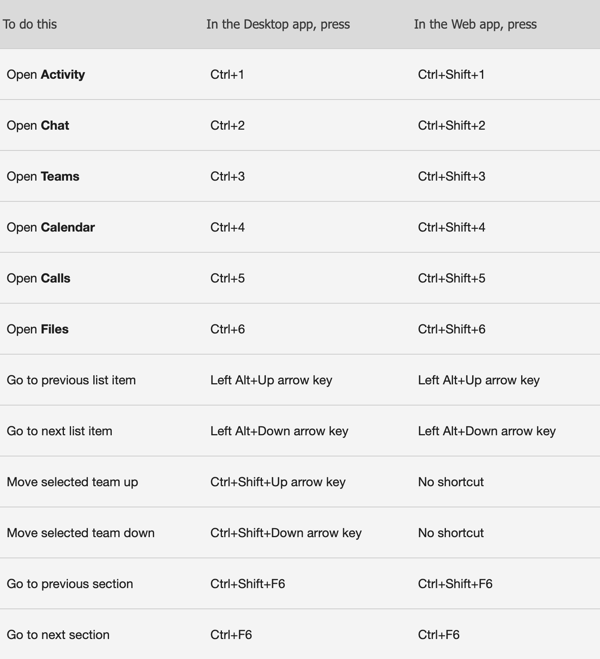
Task: Click the 'To do this' column header
Action: click(x=29, y=24)
